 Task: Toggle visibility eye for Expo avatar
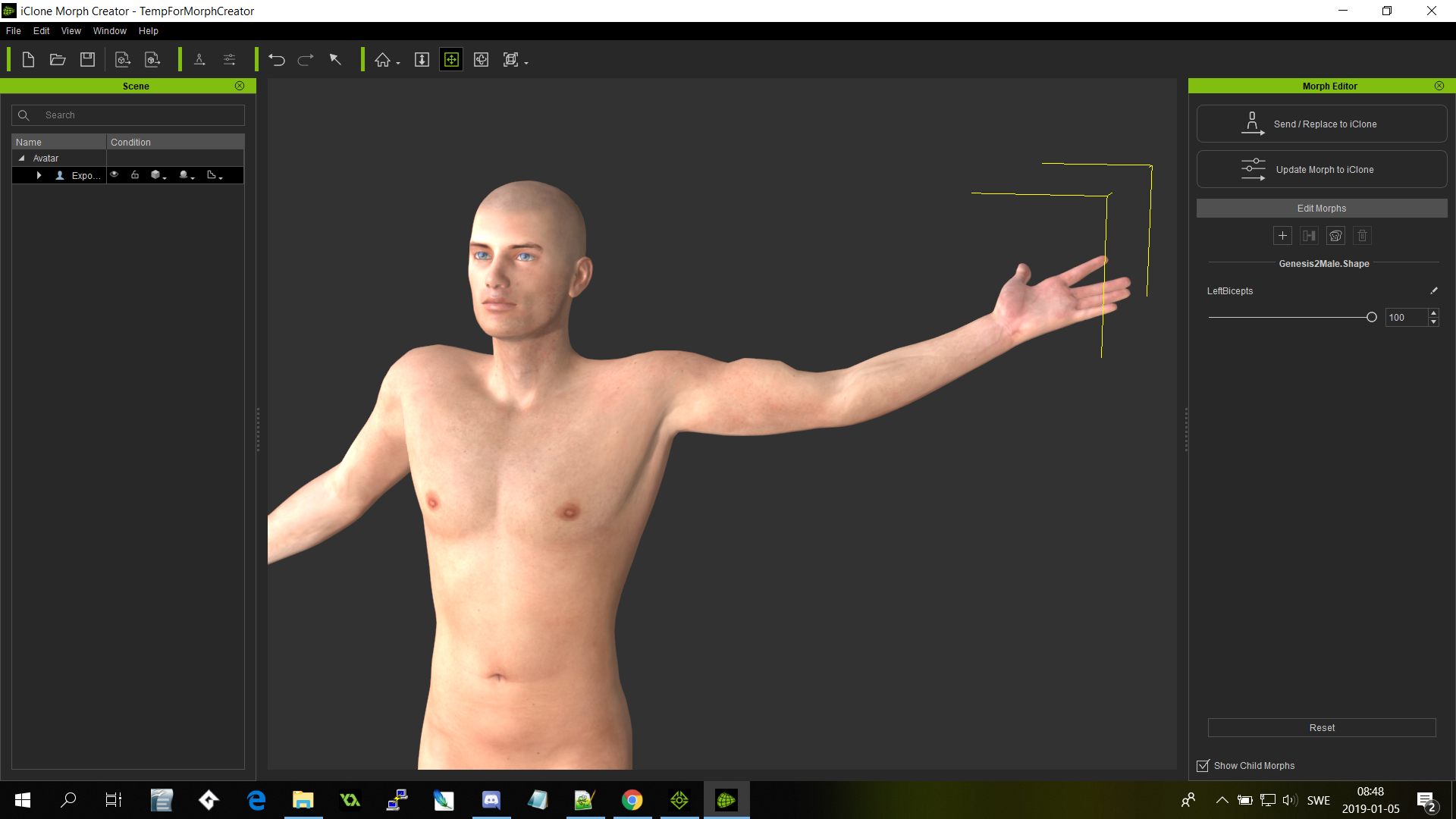(115, 175)
